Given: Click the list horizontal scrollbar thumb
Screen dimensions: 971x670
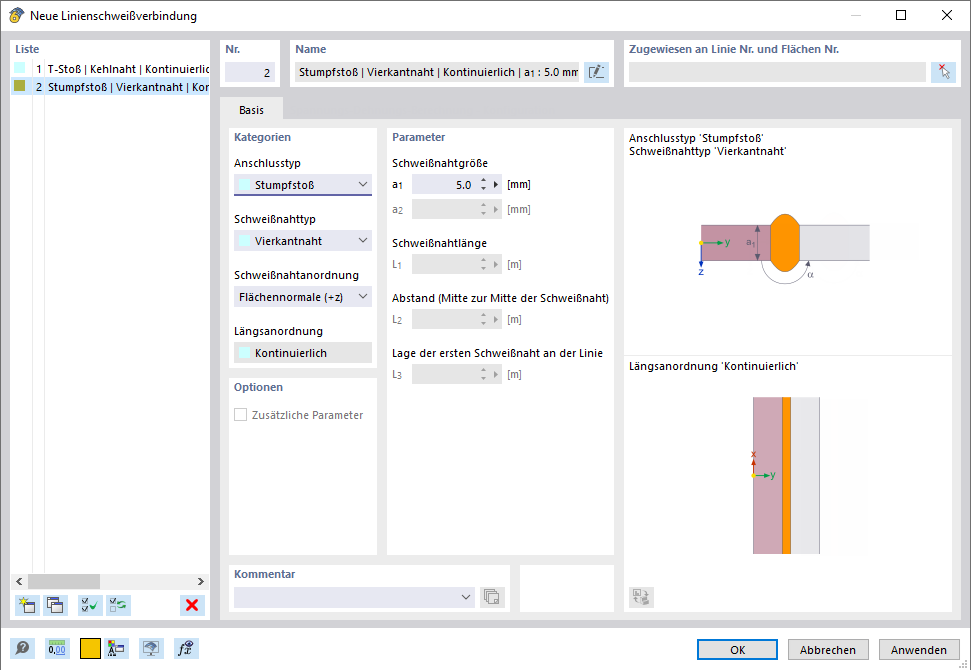Looking at the screenshot, I should [64, 581].
